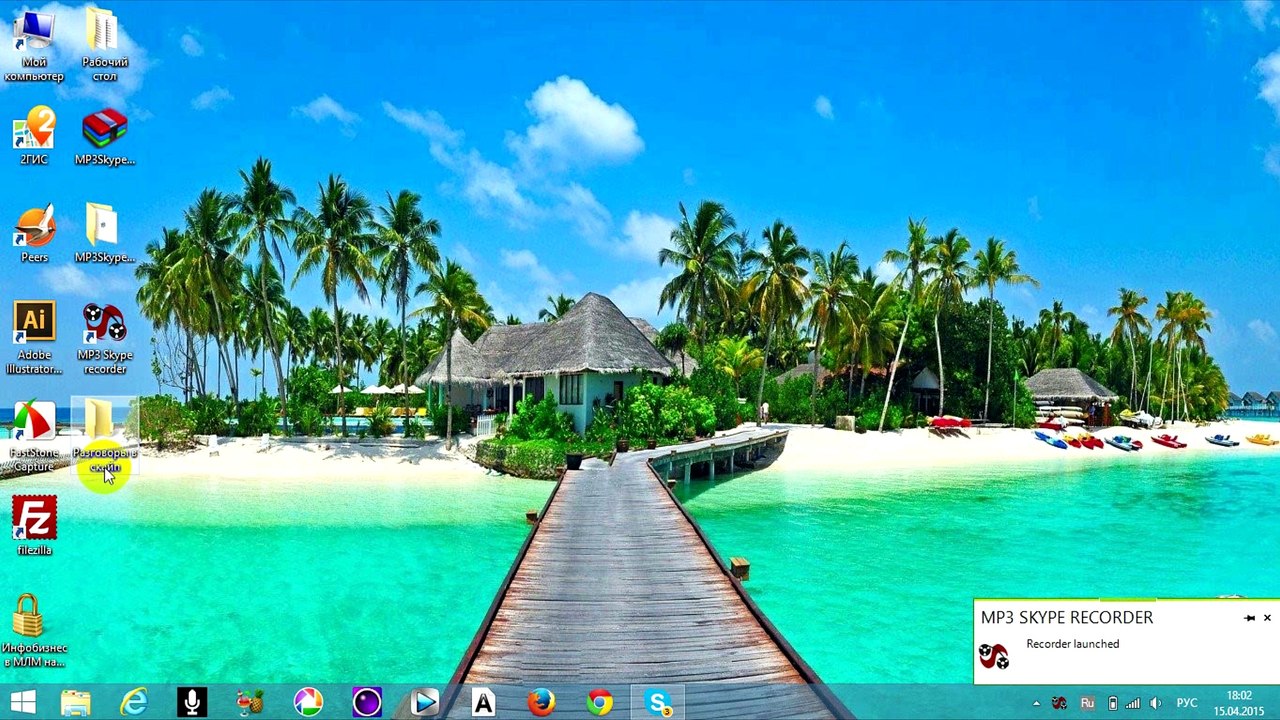Switch input language РУС indicator
Image resolution: width=1280 pixels, height=720 pixels.
click(1187, 703)
